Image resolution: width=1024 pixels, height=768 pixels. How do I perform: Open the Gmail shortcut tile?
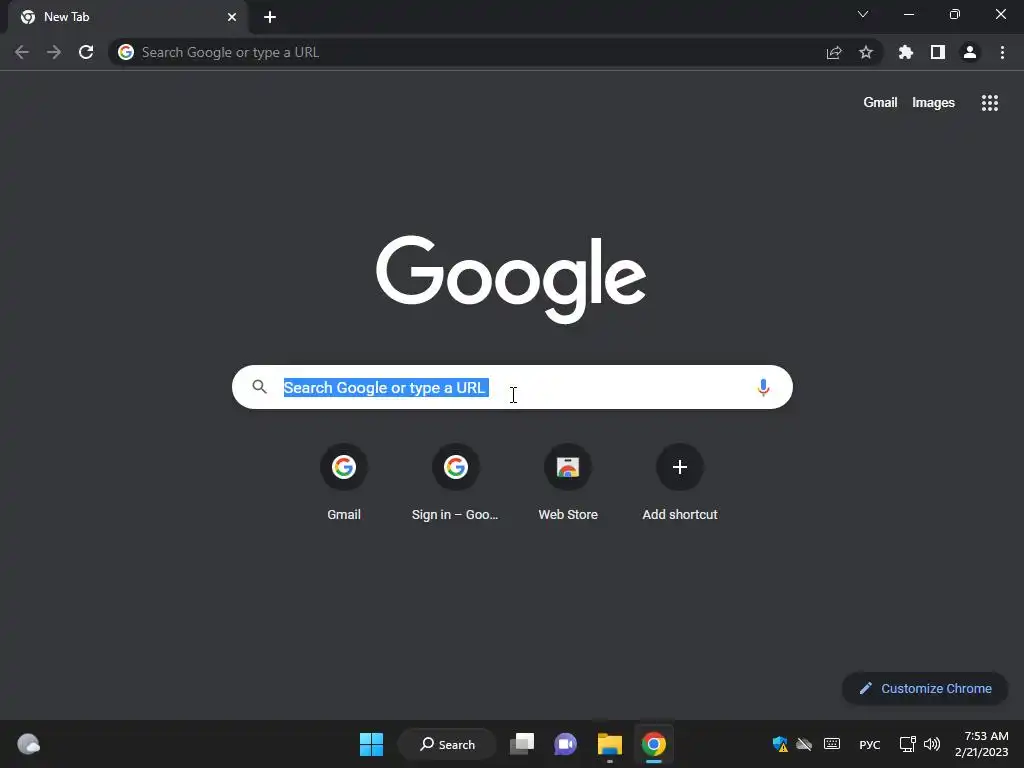pyautogui.click(x=344, y=483)
